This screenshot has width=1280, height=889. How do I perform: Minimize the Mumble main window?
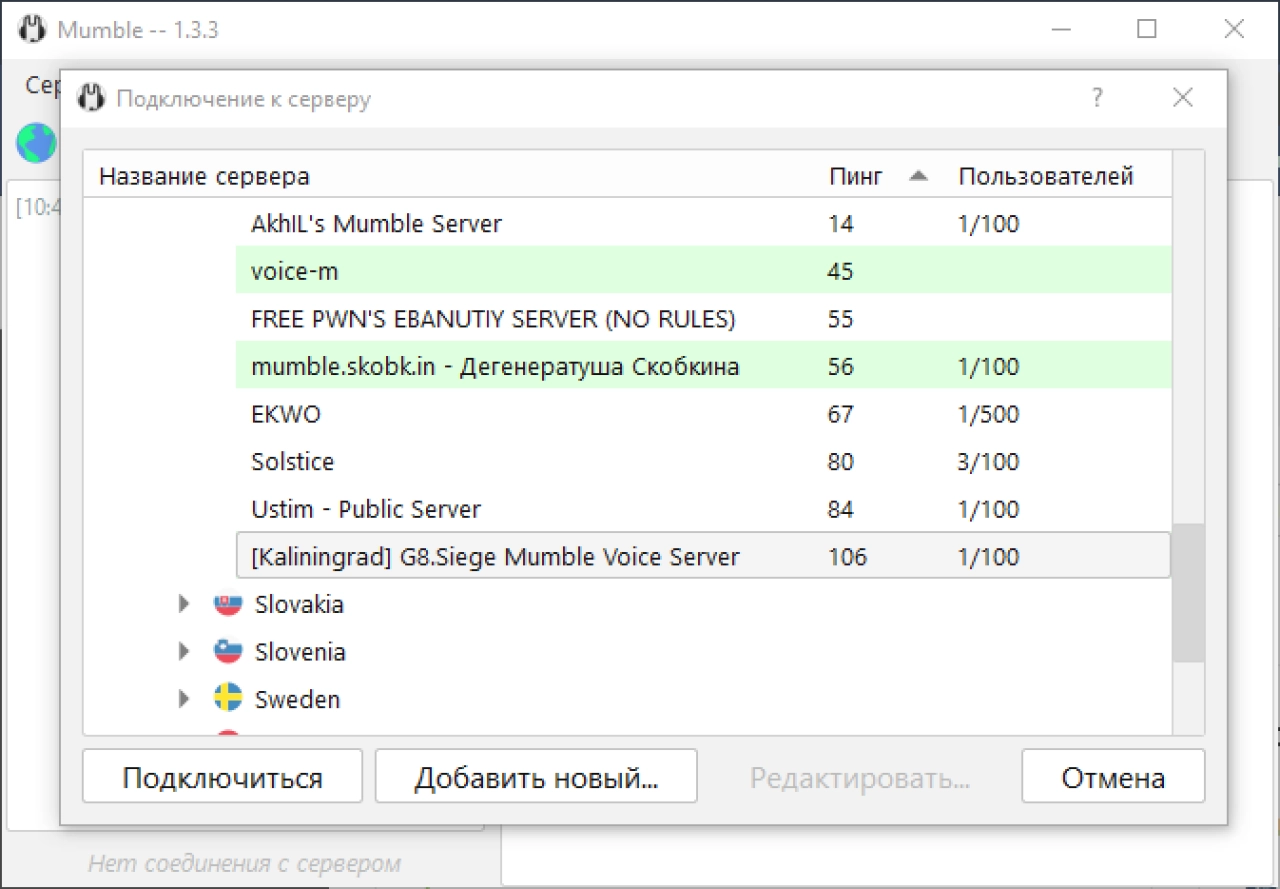click(x=1062, y=29)
